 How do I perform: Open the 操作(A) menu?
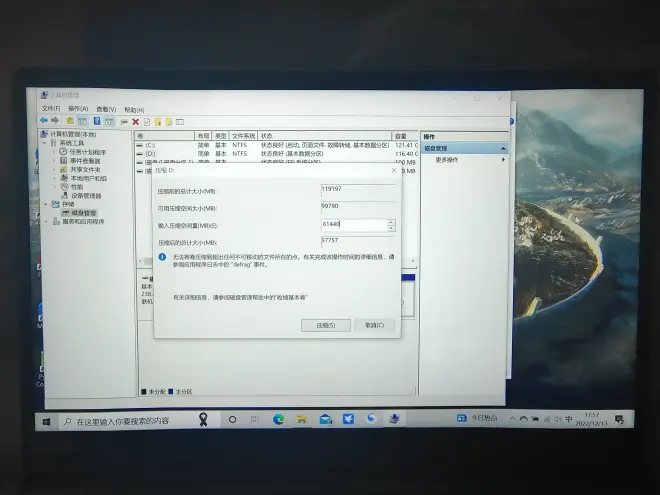(x=78, y=109)
